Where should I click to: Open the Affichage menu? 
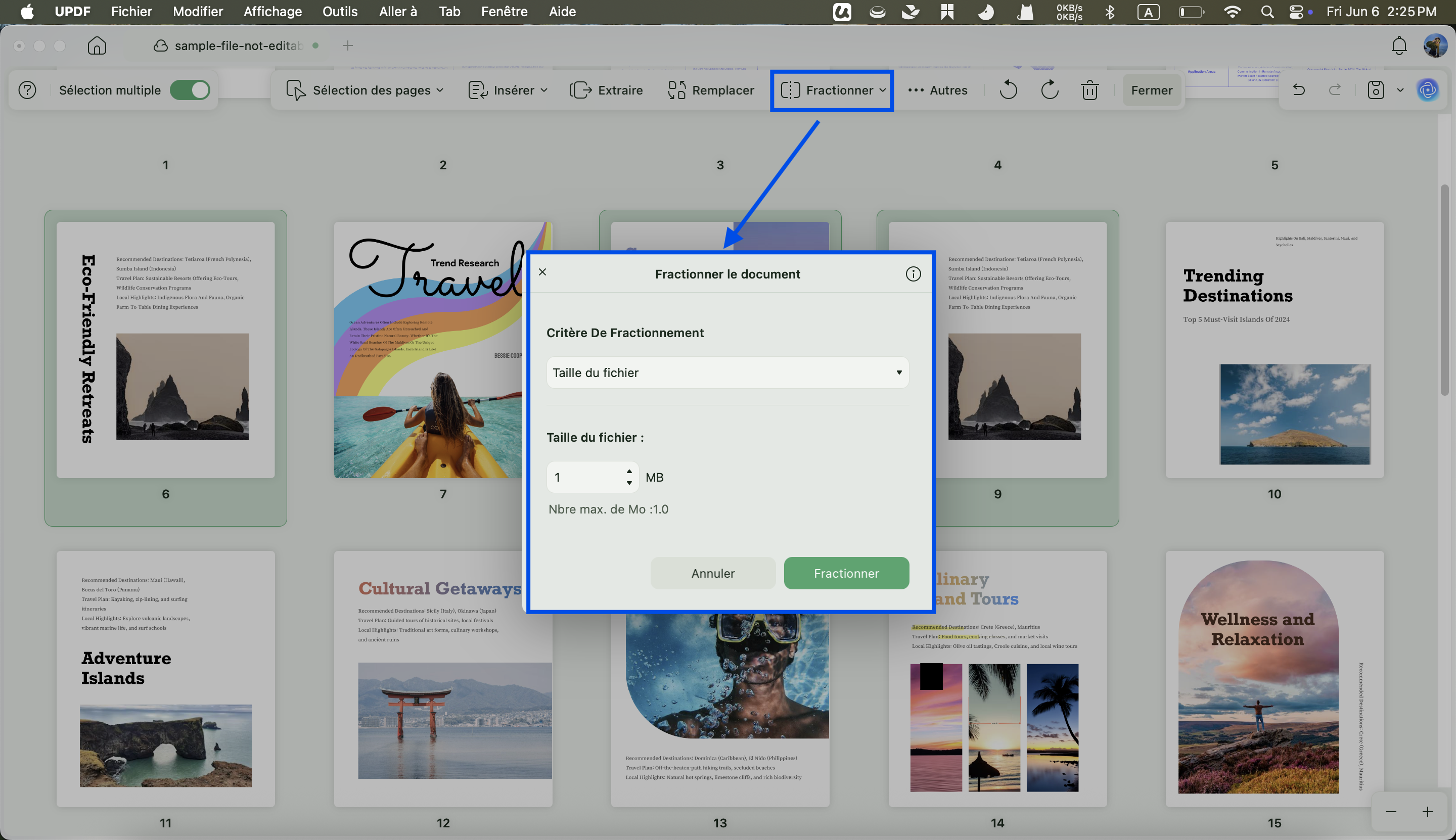pyautogui.click(x=273, y=12)
